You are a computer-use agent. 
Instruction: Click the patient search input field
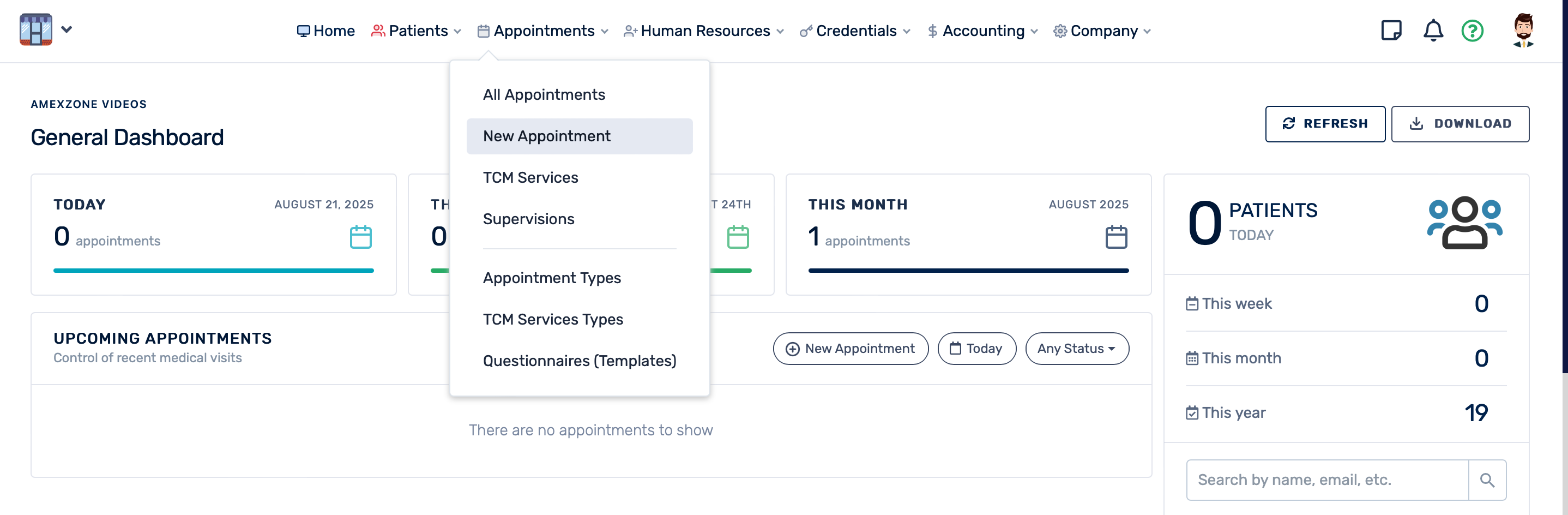click(1327, 480)
